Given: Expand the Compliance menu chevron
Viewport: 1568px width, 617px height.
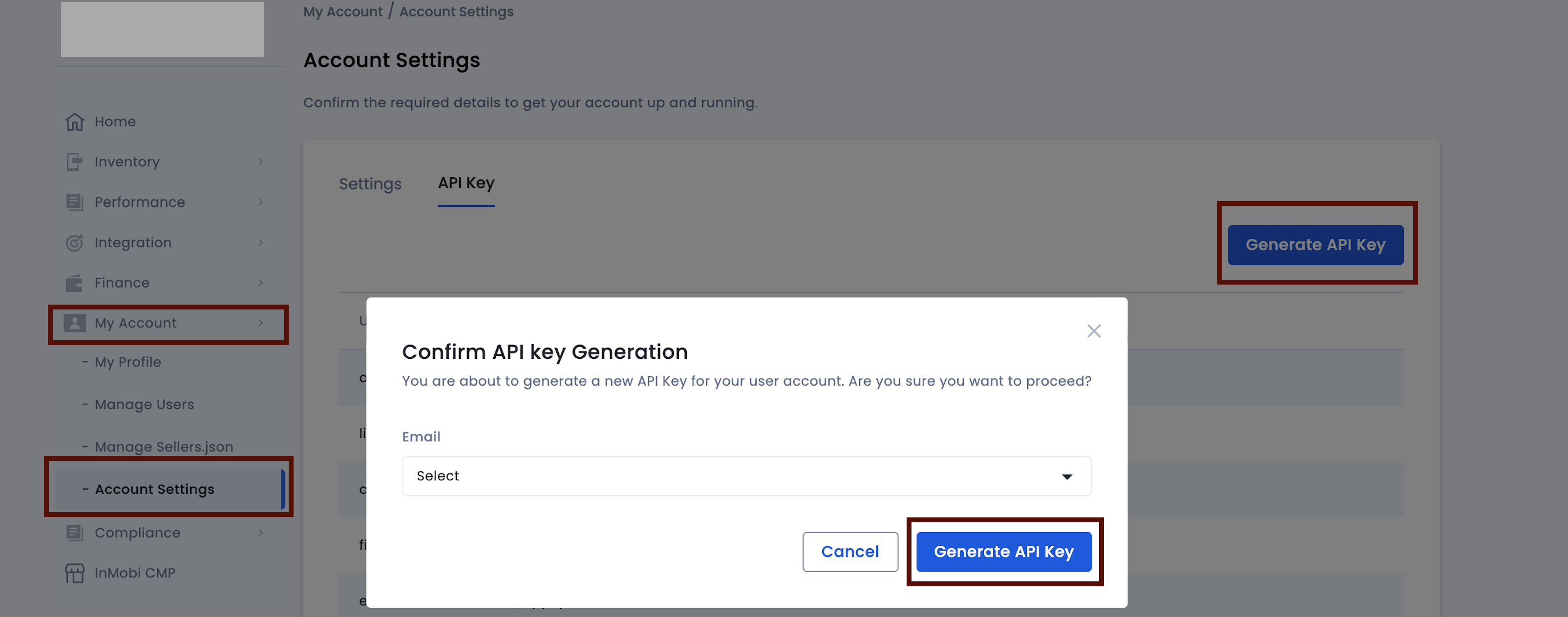Looking at the screenshot, I should click(260, 533).
